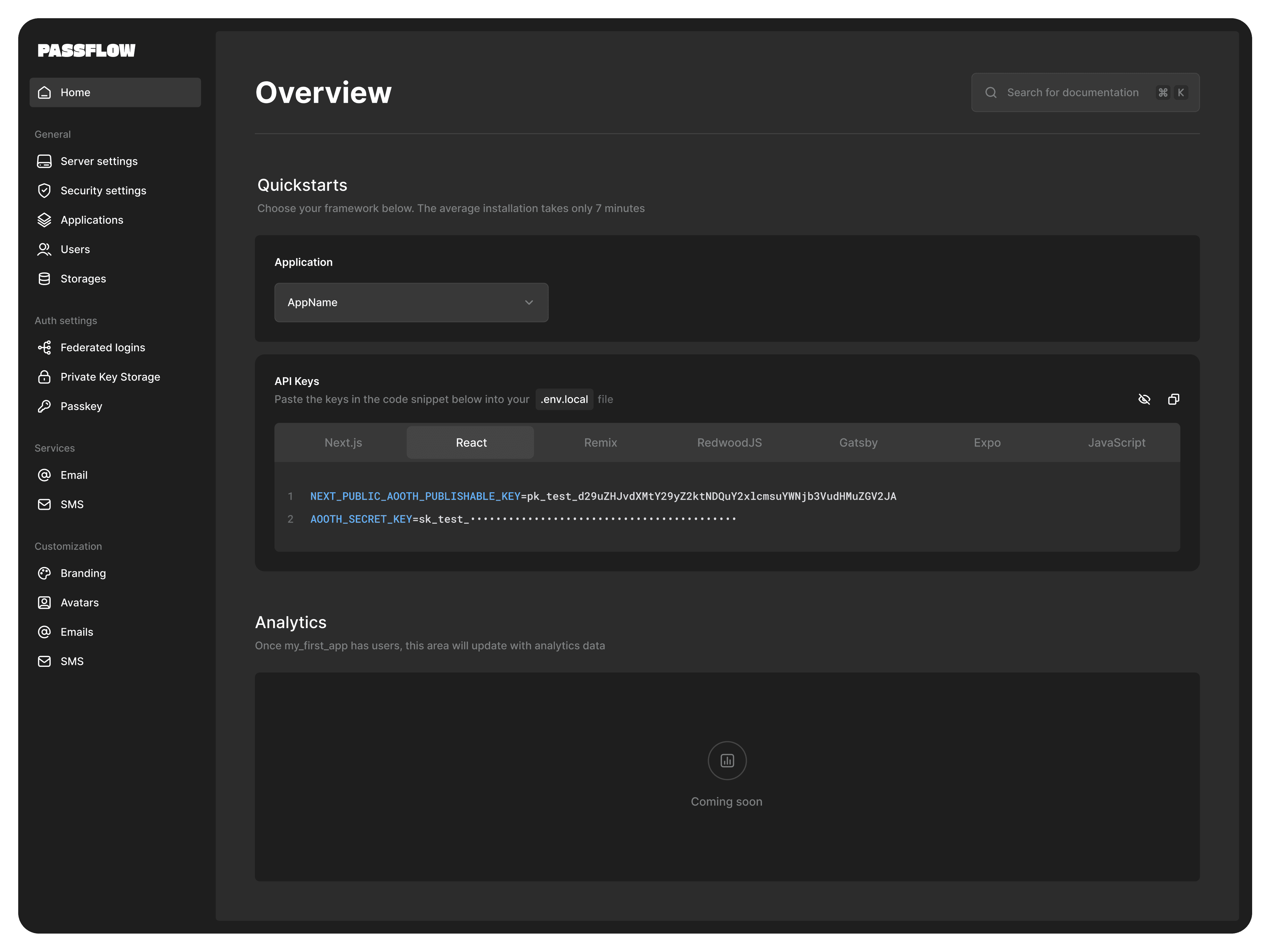This screenshot has width=1271, height=952.
Task: Click the Home sidebar item
Action: (115, 92)
